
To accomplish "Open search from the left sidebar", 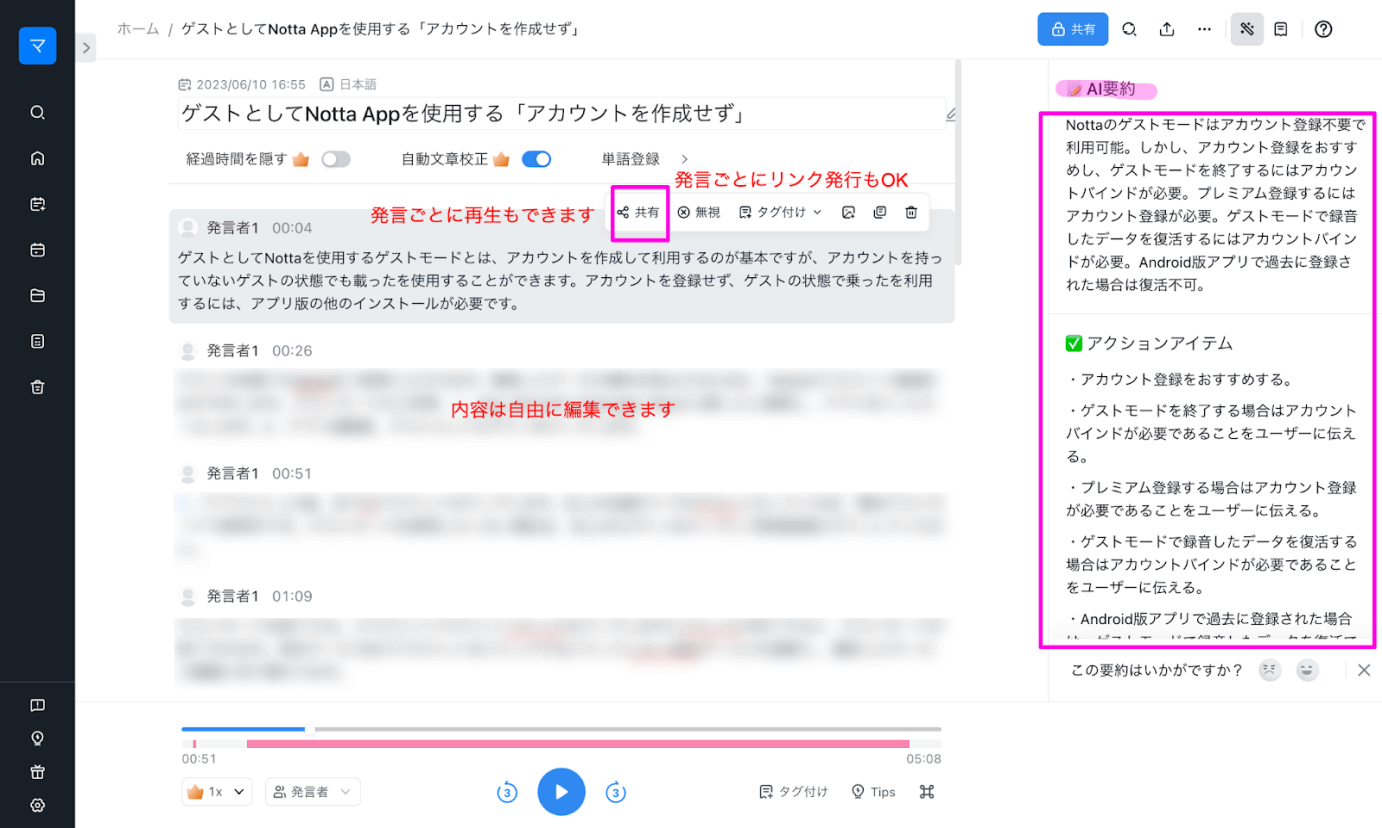I will (37, 112).
